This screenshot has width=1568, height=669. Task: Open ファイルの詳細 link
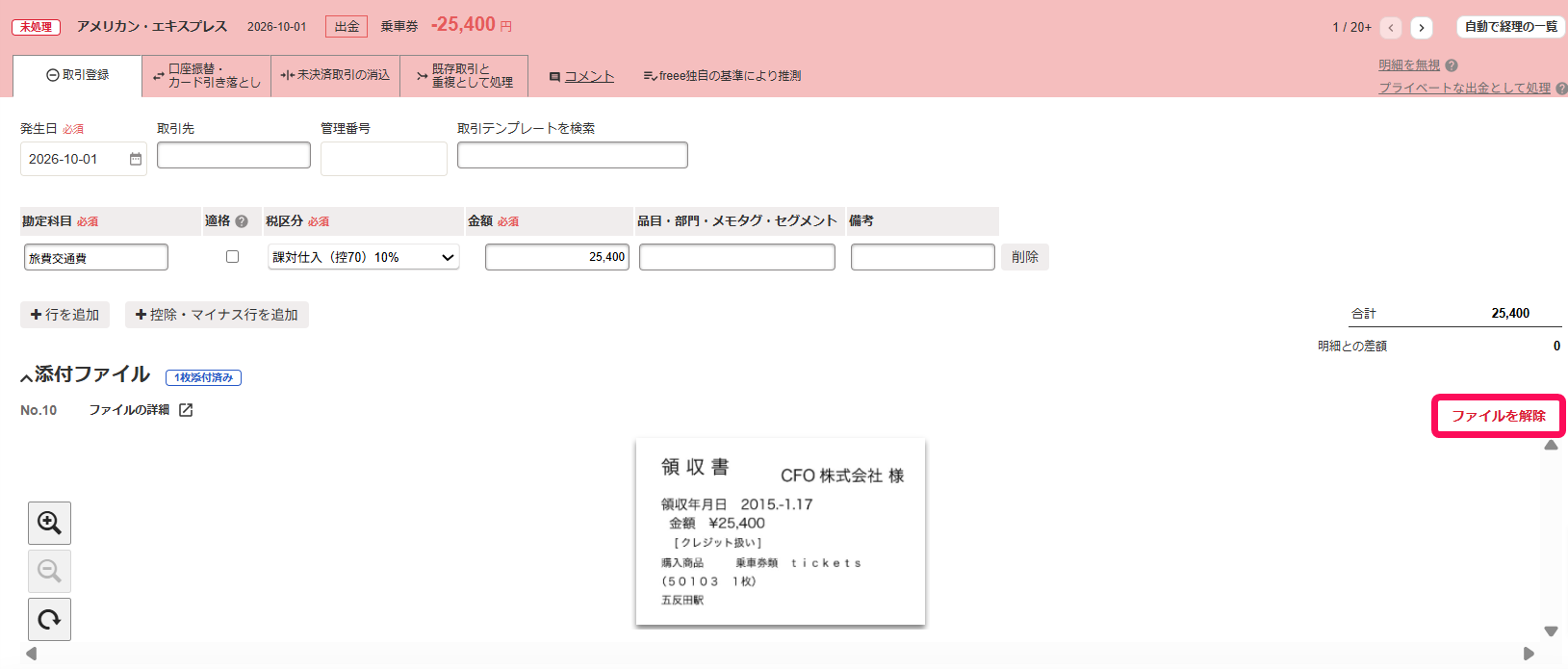click(x=129, y=410)
